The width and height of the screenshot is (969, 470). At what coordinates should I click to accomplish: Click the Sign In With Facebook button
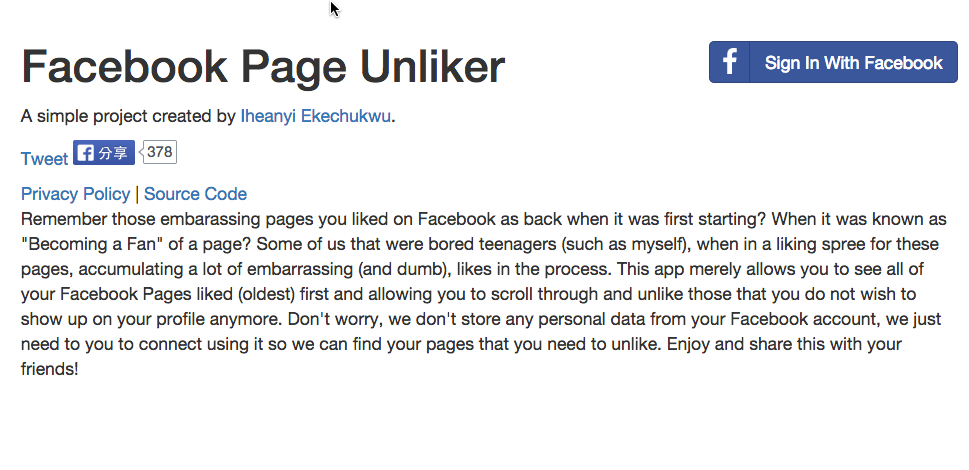point(832,62)
